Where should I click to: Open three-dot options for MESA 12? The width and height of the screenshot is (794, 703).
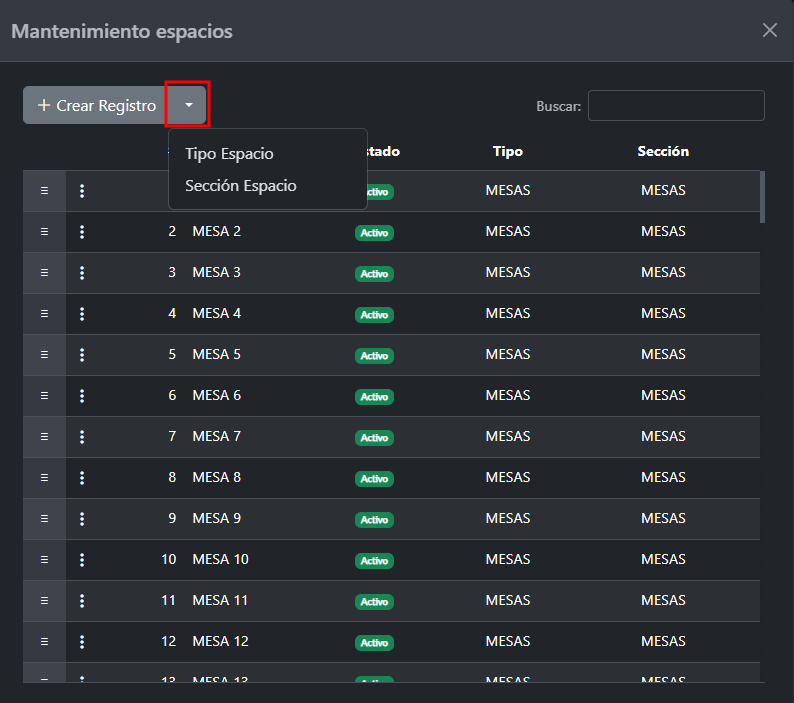[82, 642]
